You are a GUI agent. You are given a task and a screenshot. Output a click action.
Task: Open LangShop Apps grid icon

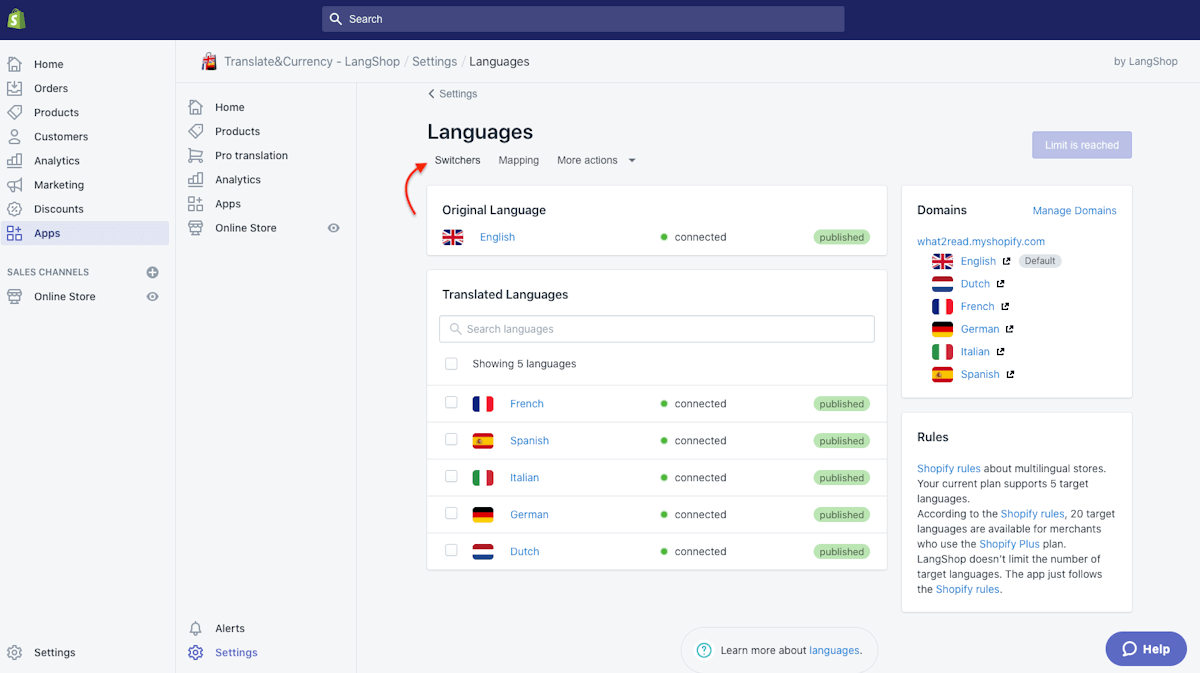pos(195,203)
